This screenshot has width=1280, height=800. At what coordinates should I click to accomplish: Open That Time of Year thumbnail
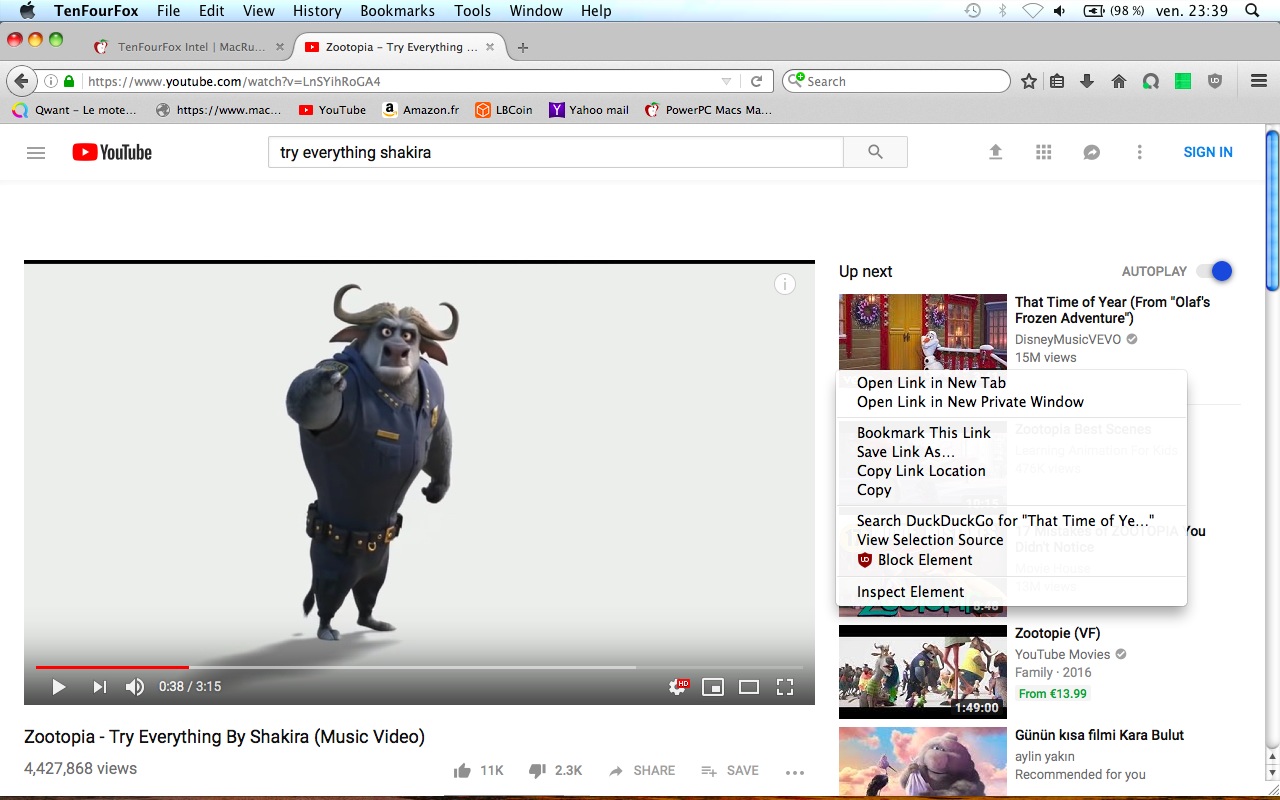coord(923,332)
